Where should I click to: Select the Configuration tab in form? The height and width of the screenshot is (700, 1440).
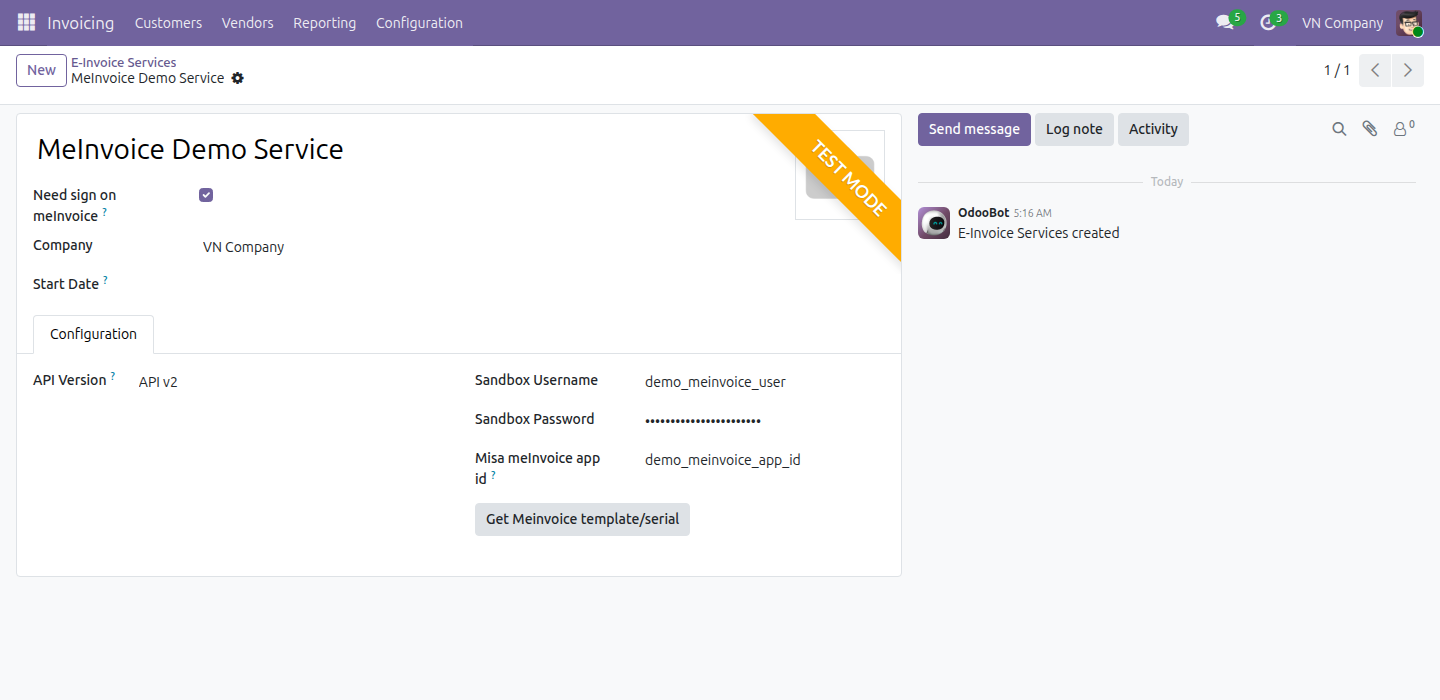pos(93,334)
